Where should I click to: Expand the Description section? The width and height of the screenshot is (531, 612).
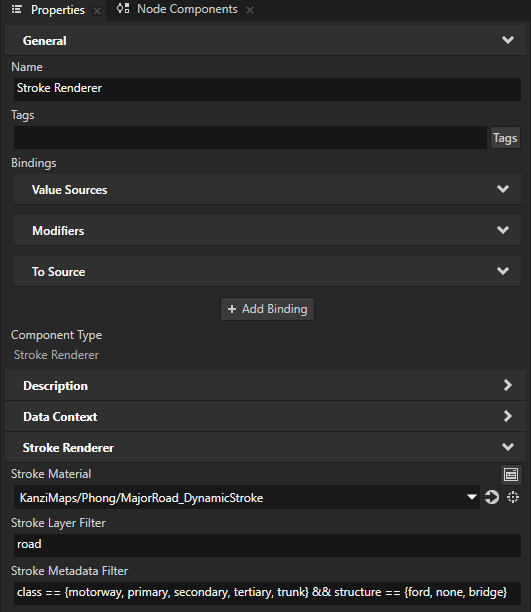tap(508, 385)
